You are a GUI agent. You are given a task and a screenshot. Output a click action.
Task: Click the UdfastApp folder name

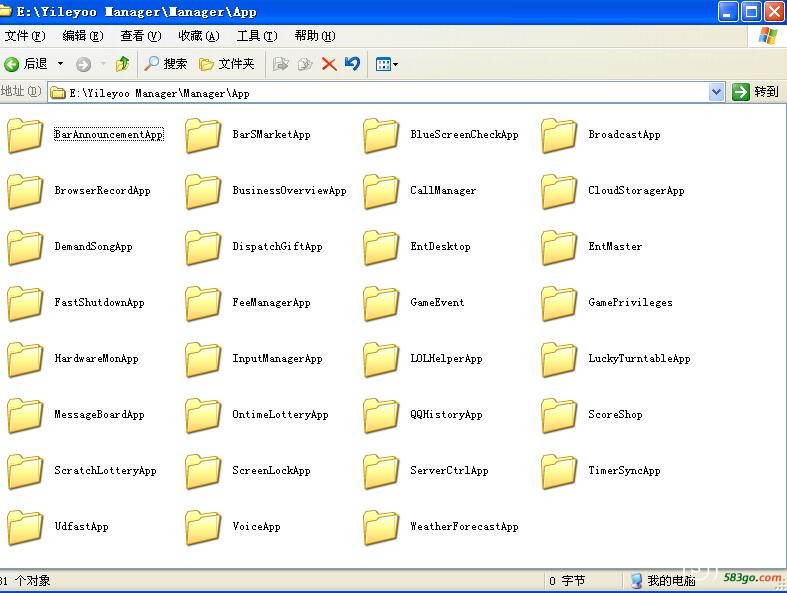(81, 527)
